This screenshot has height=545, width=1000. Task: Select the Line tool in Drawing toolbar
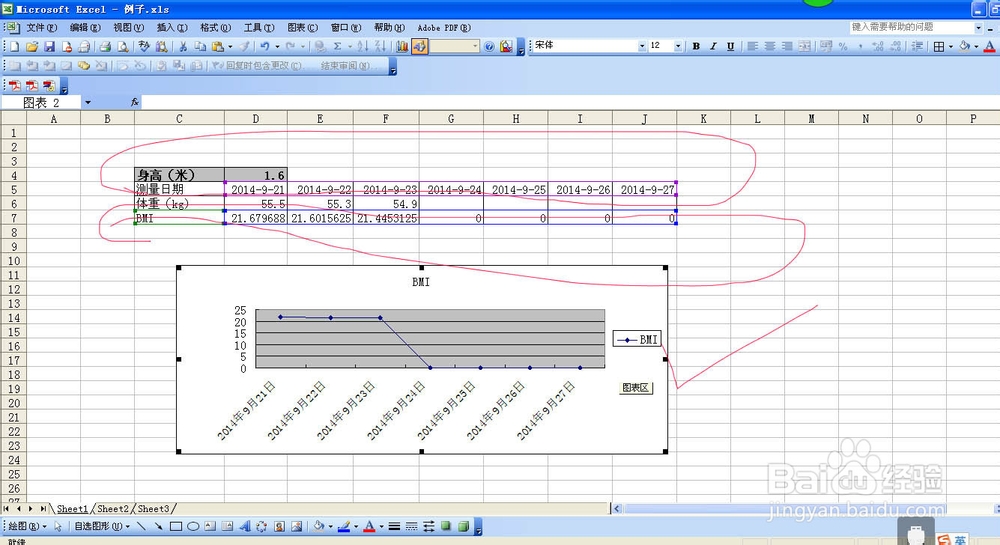[x=141, y=527]
